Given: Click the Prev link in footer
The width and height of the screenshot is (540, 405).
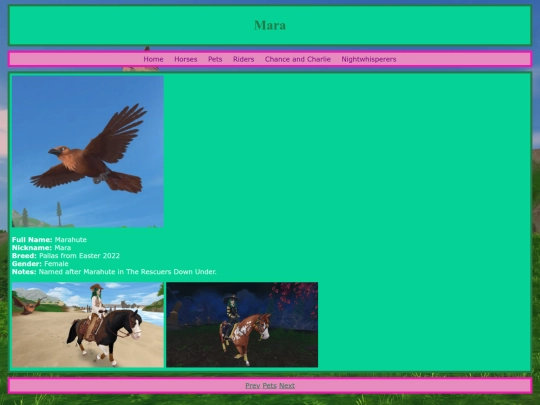Looking at the screenshot, I should tap(252, 386).
